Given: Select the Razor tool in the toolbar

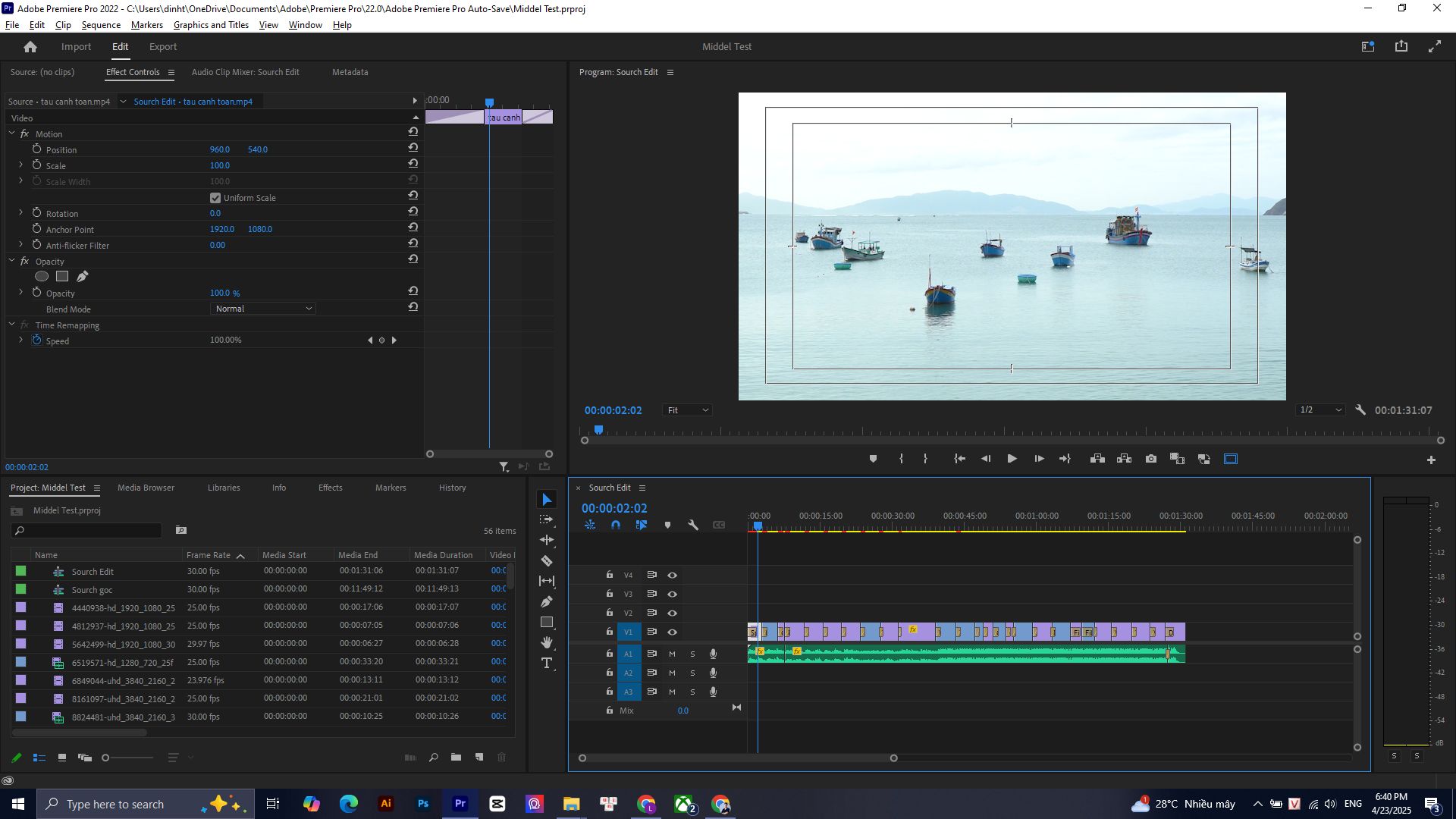Looking at the screenshot, I should click(546, 561).
